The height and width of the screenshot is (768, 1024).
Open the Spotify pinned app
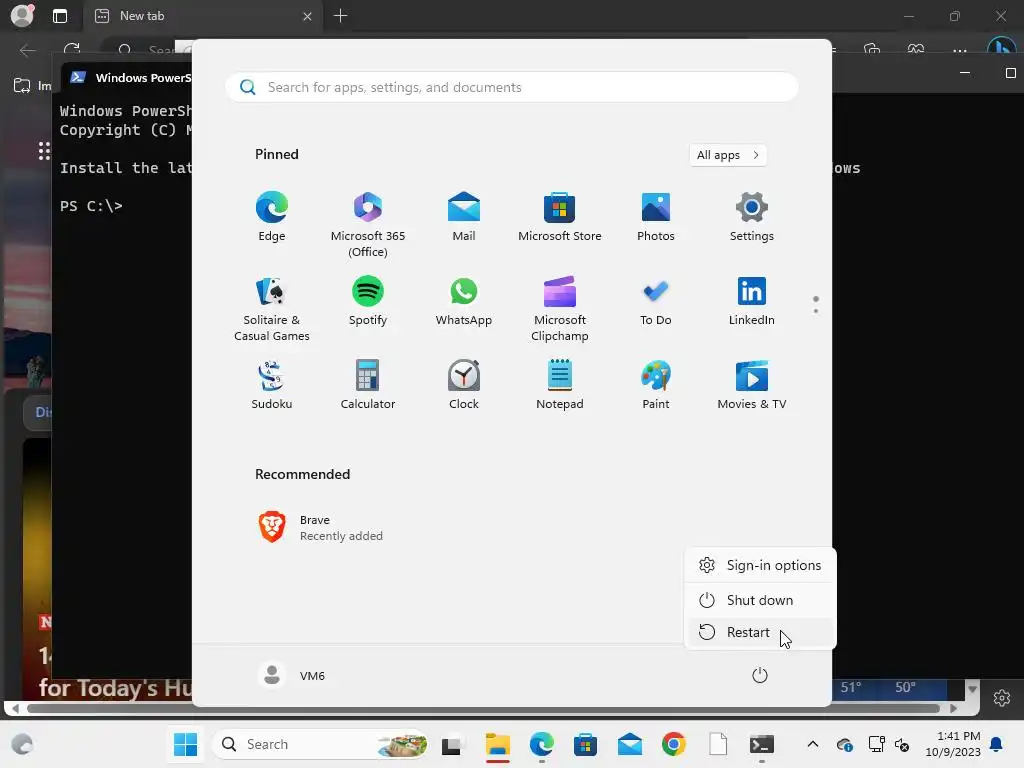[x=368, y=301]
